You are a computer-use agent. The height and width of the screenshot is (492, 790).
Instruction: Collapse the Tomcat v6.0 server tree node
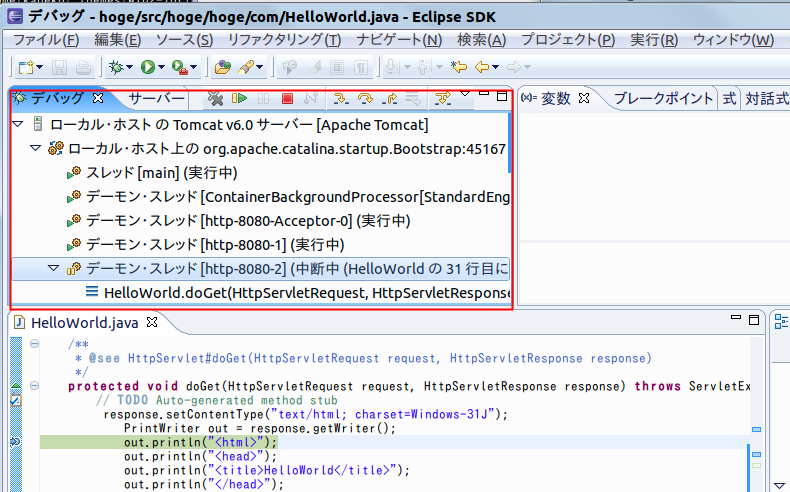[18, 124]
